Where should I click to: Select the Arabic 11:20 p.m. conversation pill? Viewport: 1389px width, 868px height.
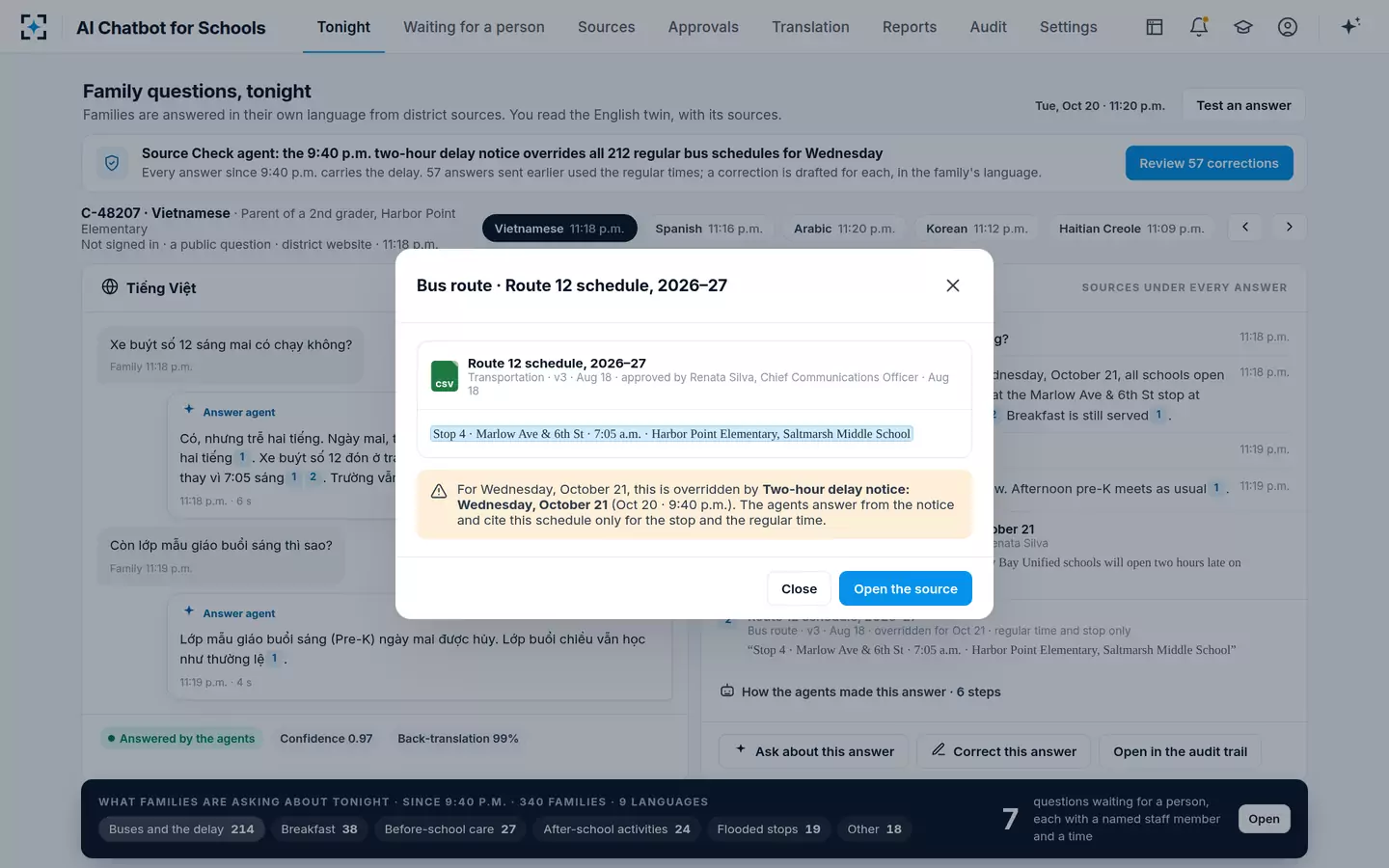(x=844, y=229)
